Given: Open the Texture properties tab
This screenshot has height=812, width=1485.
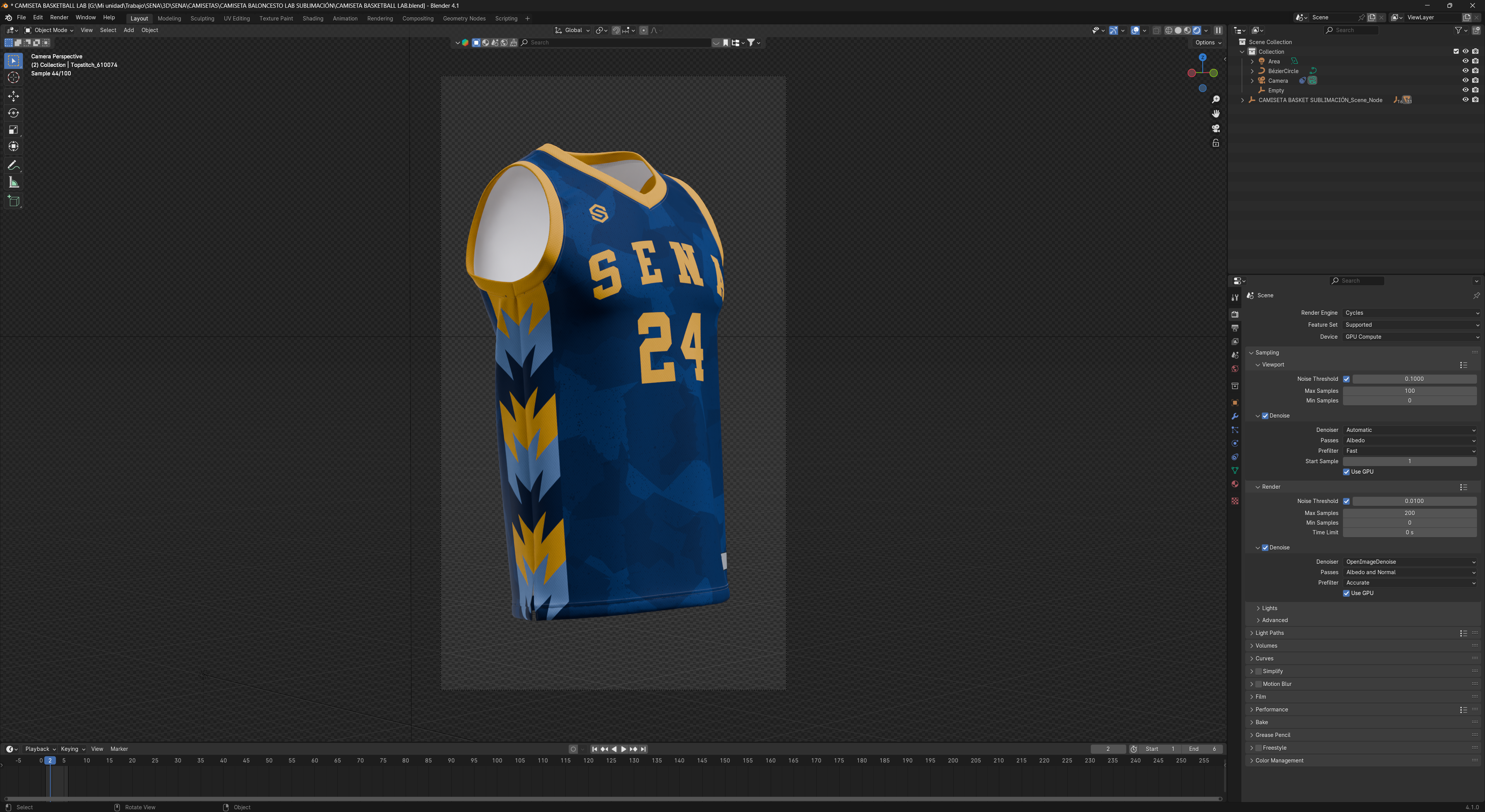Looking at the screenshot, I should click(1235, 501).
